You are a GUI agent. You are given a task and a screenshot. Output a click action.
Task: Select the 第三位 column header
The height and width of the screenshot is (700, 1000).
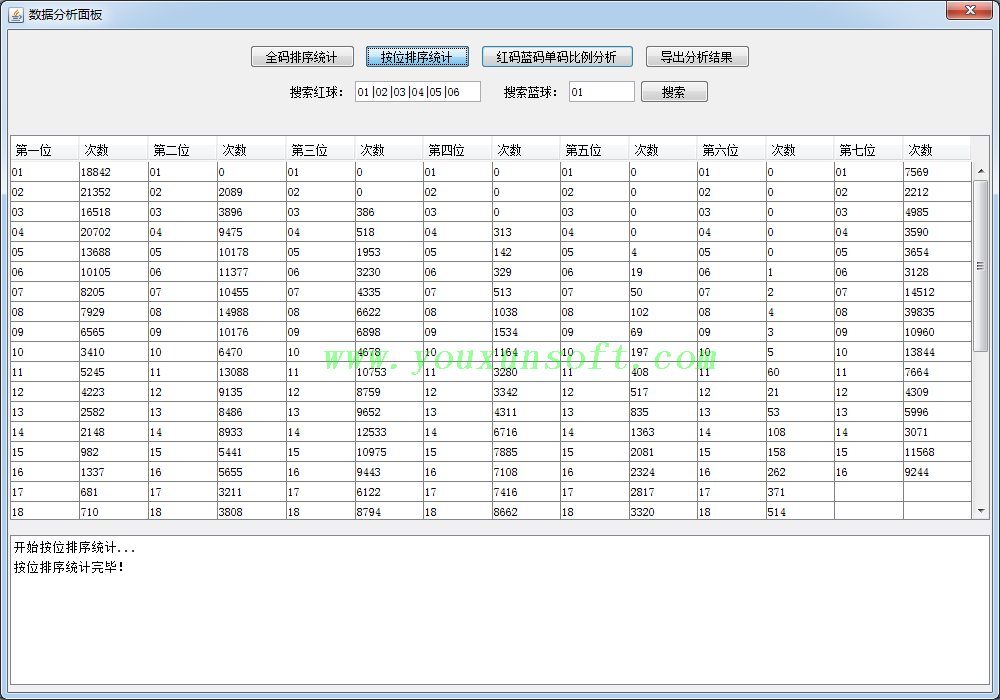(x=320, y=150)
